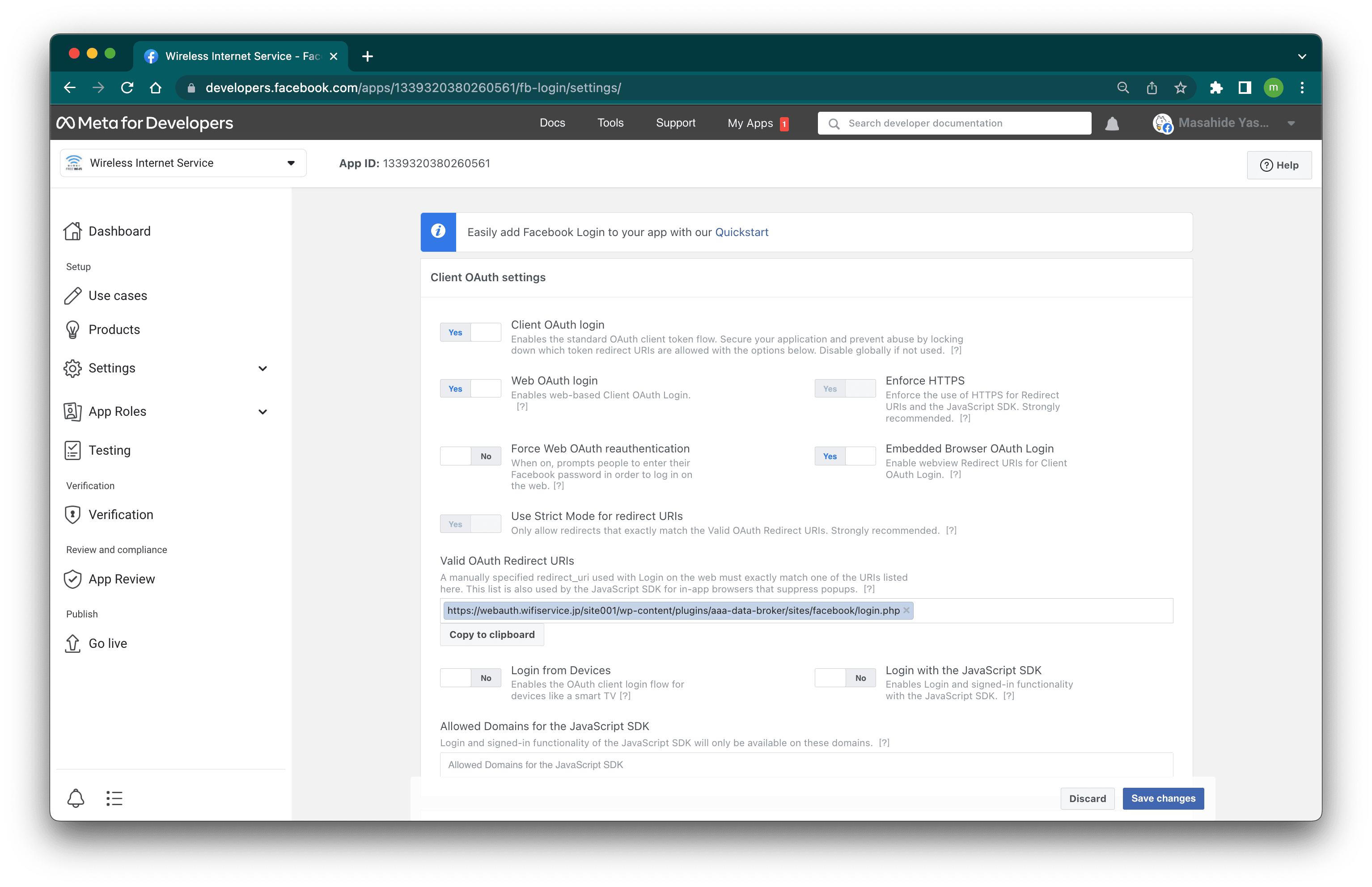Screen dimensions: 1372x887
Task: Open Support in top navigation
Action: point(675,122)
